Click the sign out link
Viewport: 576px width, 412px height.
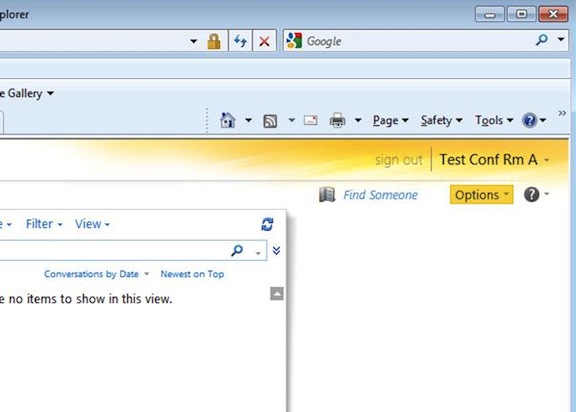(399, 160)
